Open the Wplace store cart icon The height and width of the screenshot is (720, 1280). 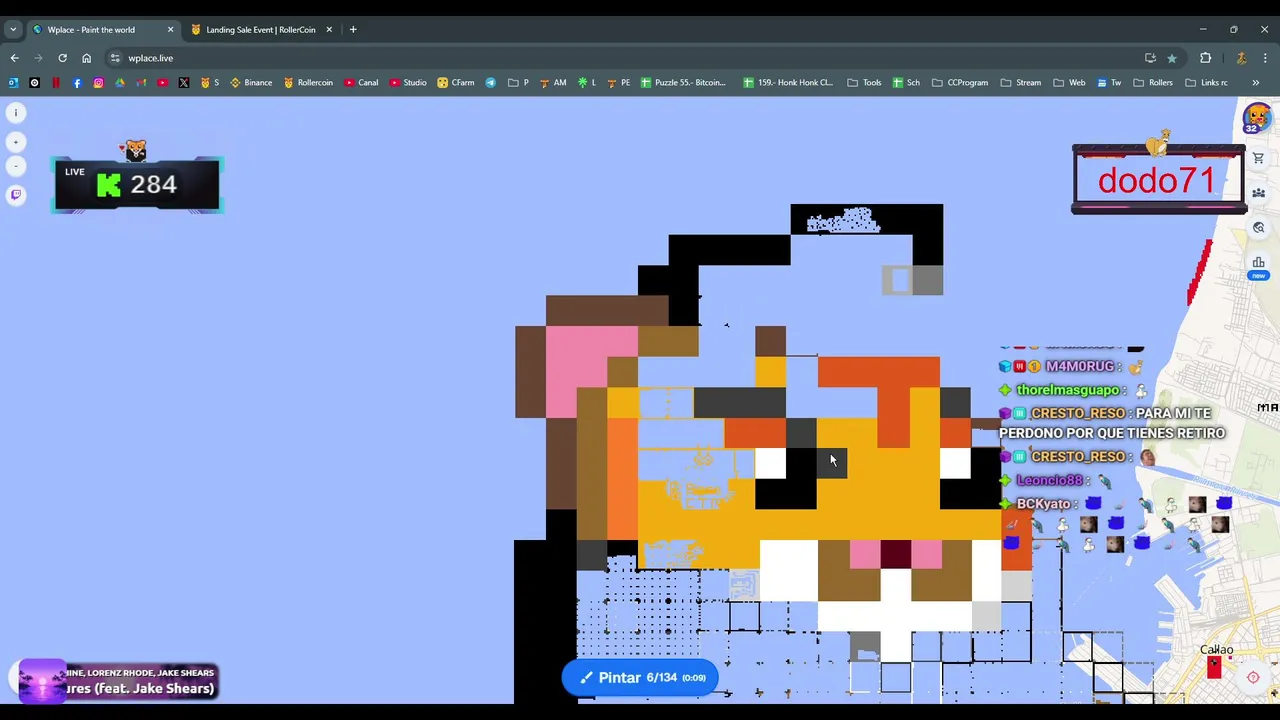(1258, 158)
